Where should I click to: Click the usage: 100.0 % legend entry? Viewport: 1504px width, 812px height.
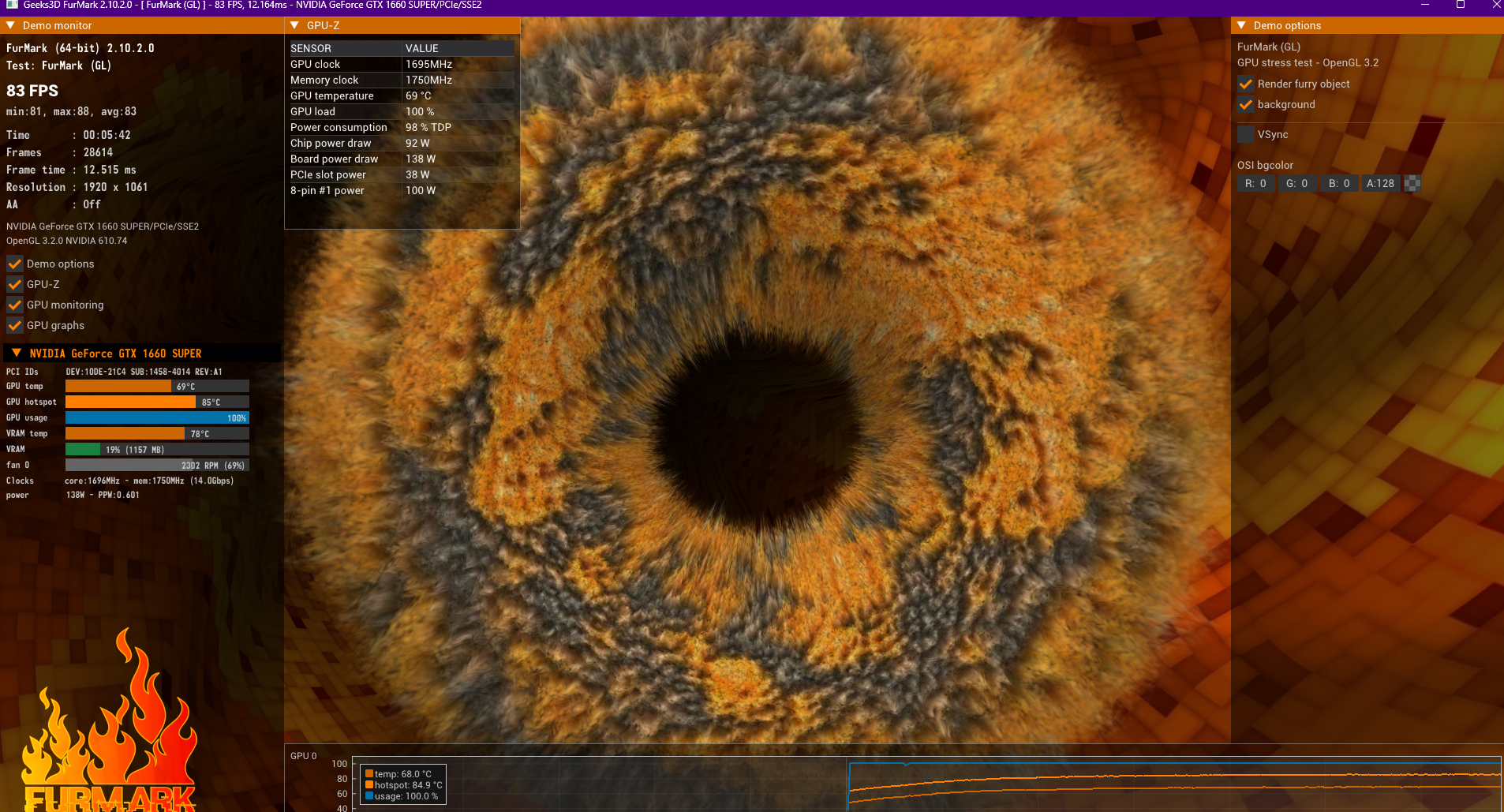[402, 796]
